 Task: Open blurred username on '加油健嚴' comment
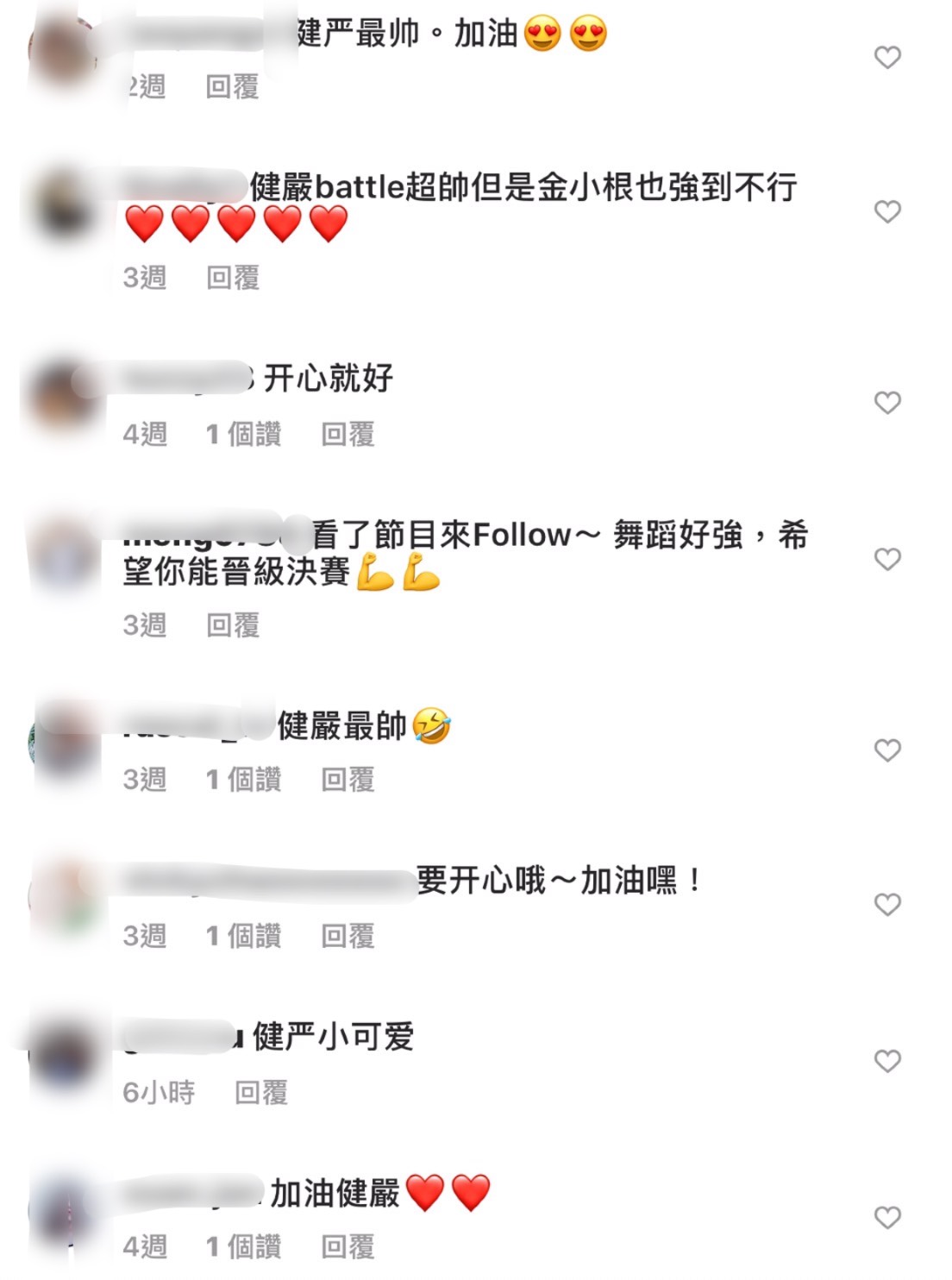pos(191,1194)
